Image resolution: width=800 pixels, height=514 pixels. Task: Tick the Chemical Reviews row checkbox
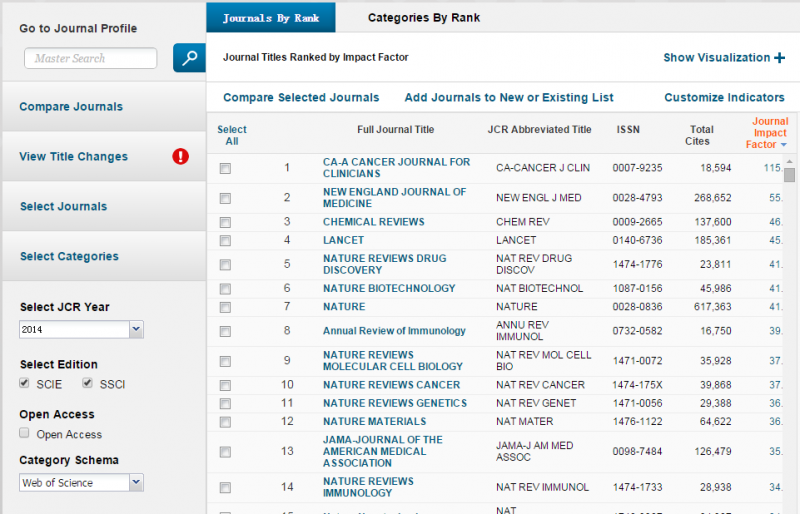pos(225,222)
